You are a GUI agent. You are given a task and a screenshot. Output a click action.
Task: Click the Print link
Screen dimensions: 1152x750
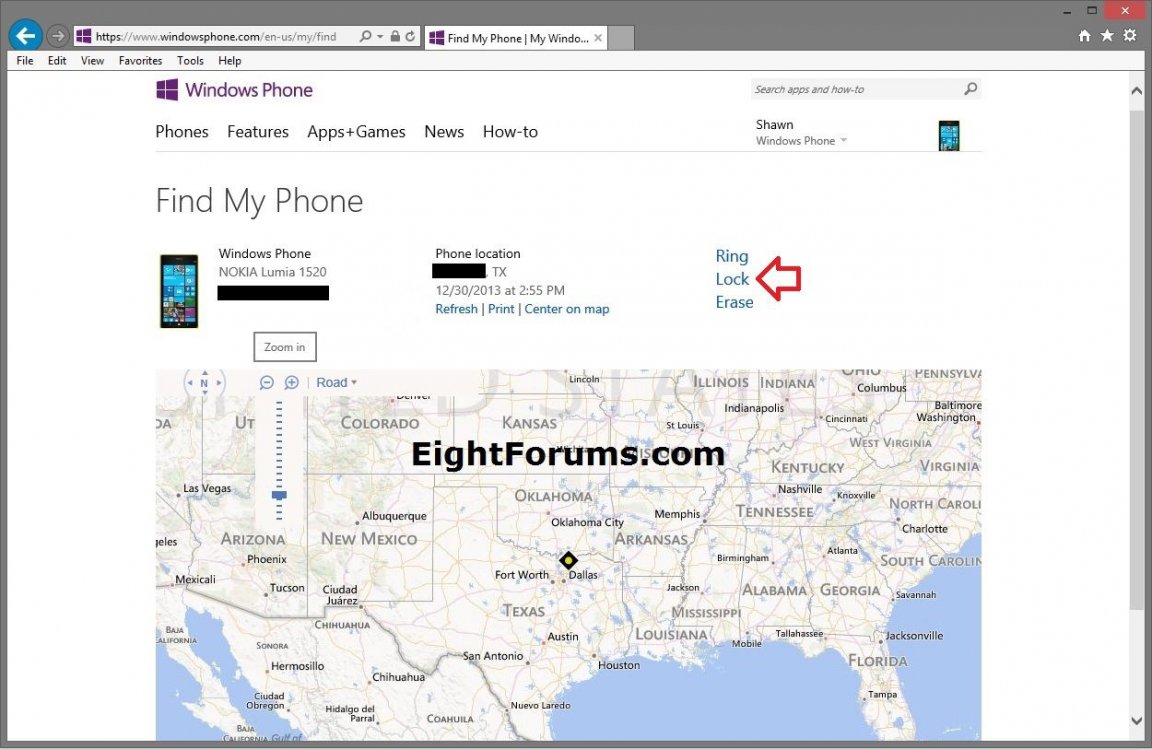click(501, 309)
